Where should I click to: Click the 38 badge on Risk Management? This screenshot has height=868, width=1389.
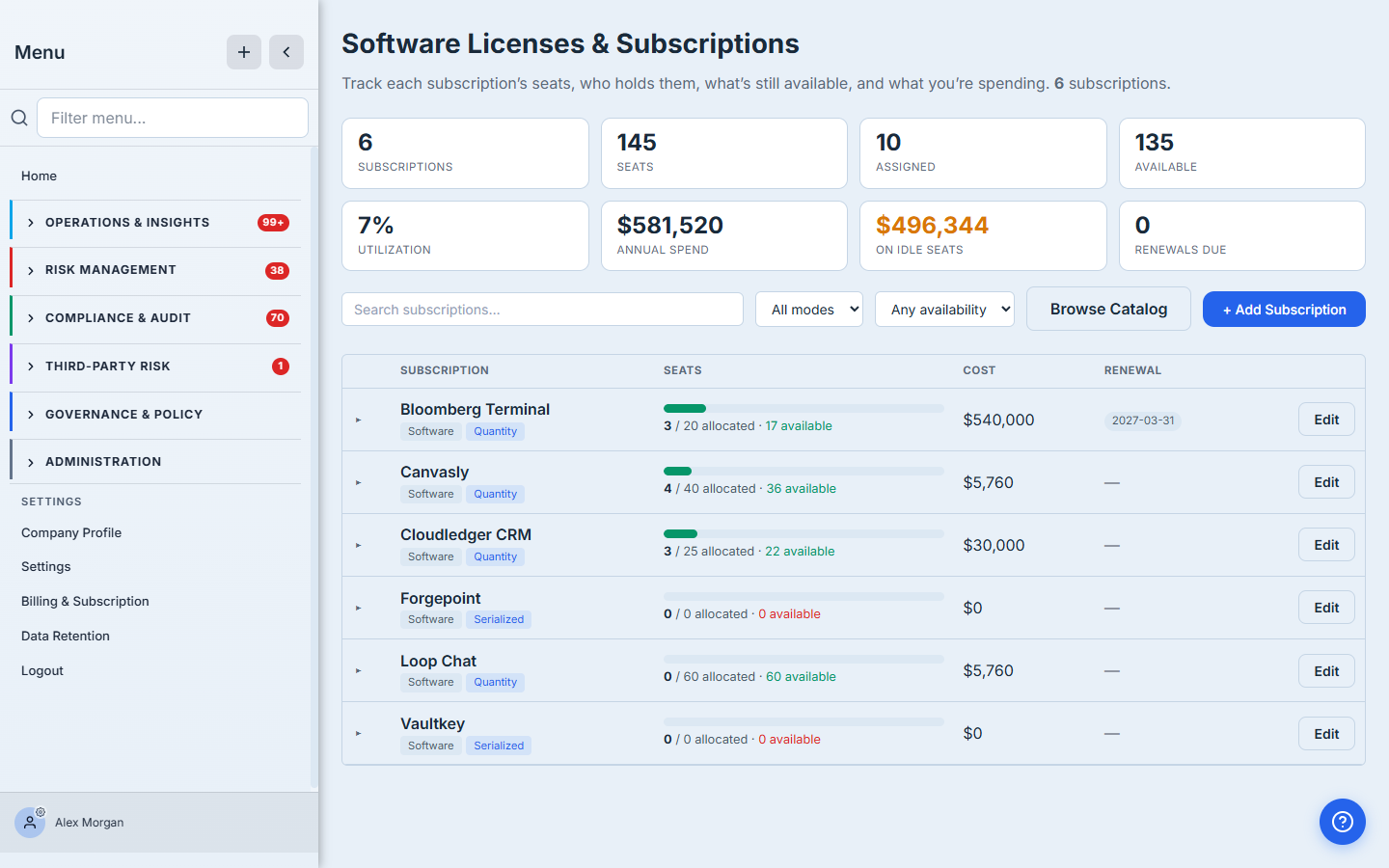pos(277,271)
